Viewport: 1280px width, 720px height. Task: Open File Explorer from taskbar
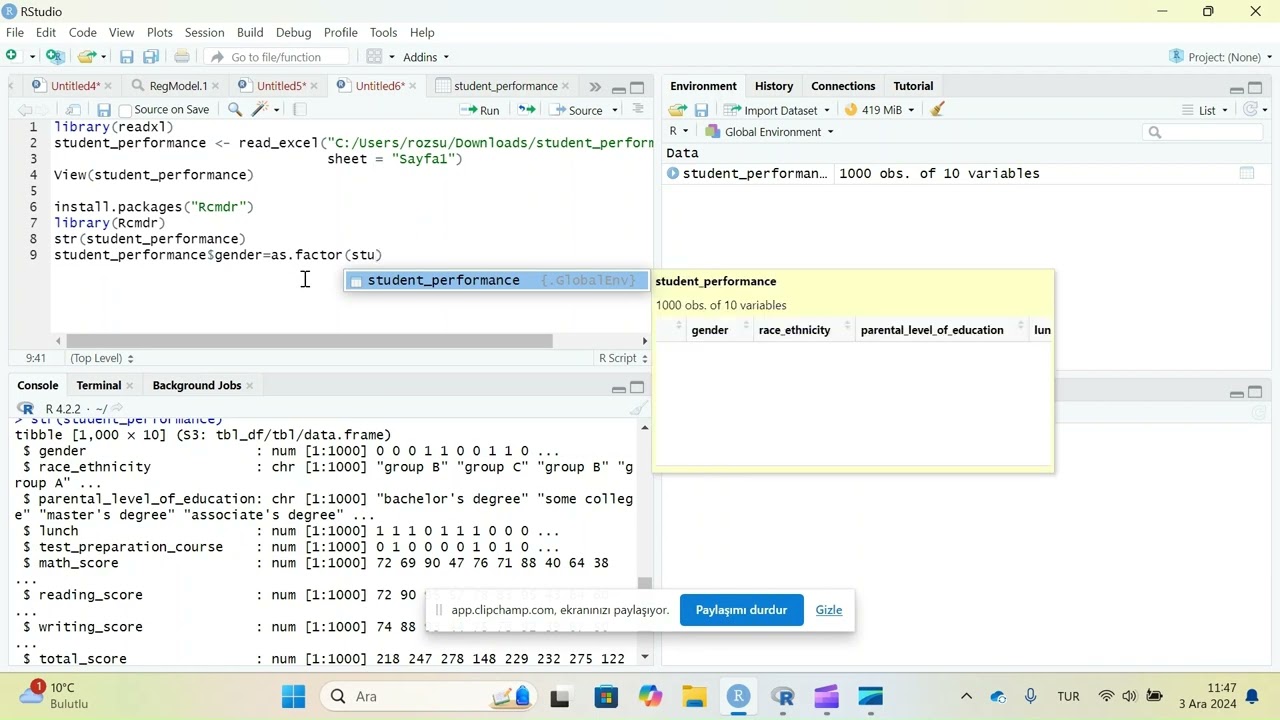pos(694,697)
